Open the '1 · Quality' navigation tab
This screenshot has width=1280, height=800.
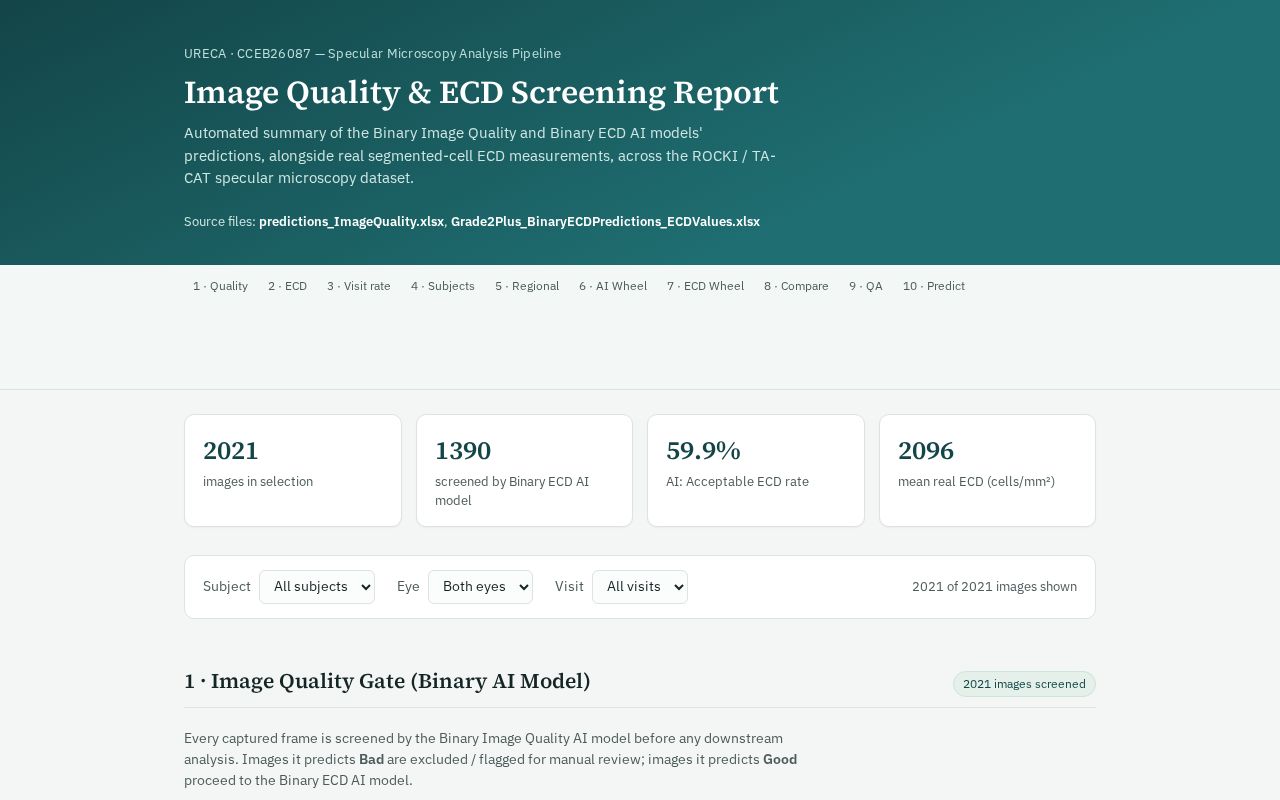(220, 286)
